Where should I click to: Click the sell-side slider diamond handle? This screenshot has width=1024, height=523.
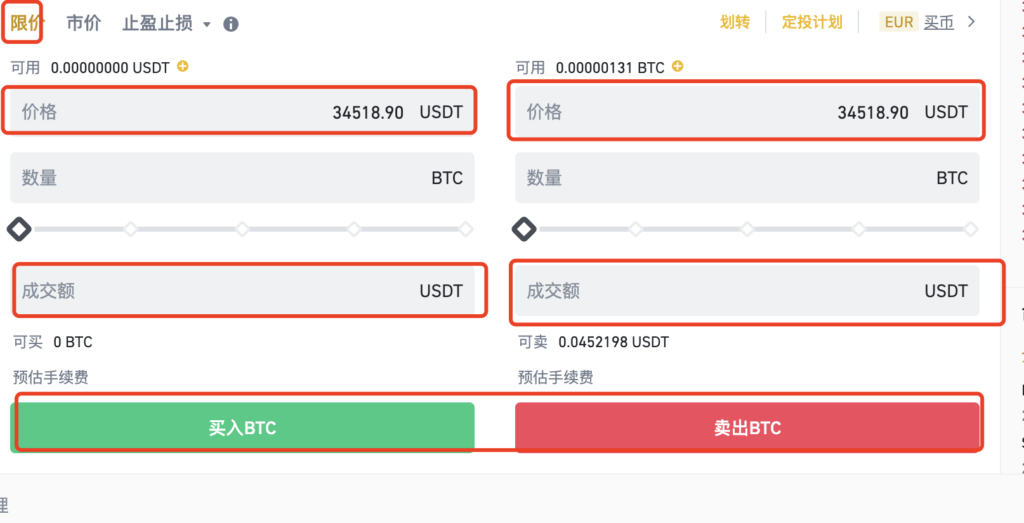coord(524,229)
